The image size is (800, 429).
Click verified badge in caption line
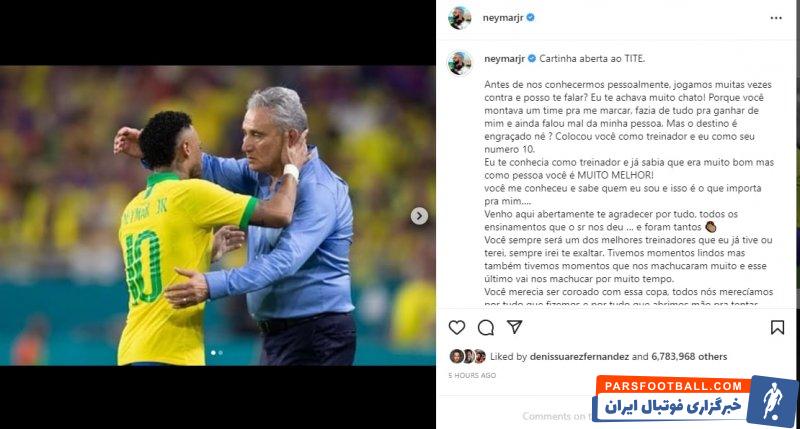point(532,59)
